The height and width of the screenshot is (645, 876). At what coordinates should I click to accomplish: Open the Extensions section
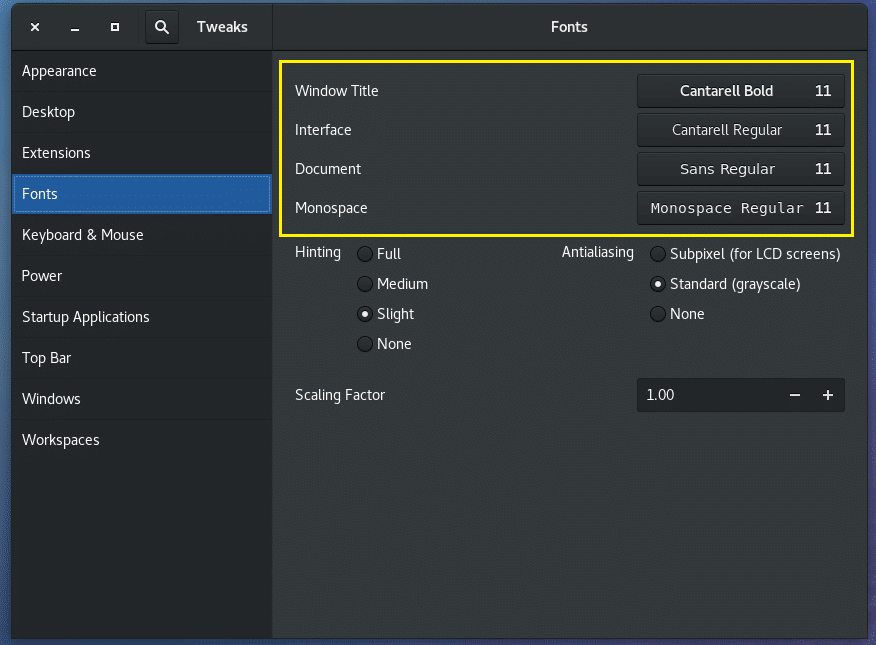(55, 153)
